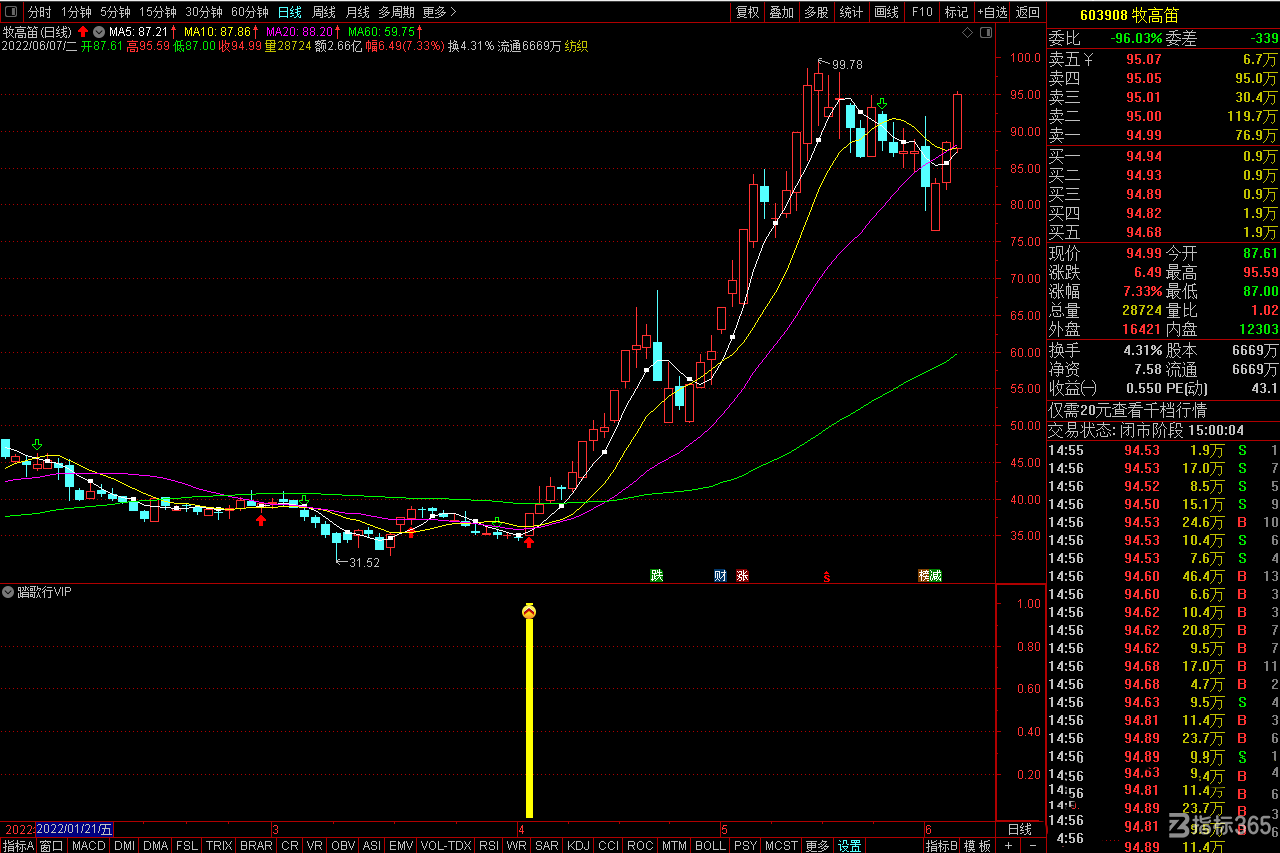Switch to 日线 daily chart tab

(x=289, y=12)
